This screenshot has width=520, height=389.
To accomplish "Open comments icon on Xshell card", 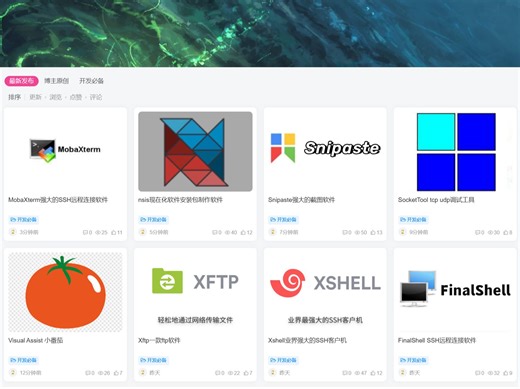I will (345, 373).
